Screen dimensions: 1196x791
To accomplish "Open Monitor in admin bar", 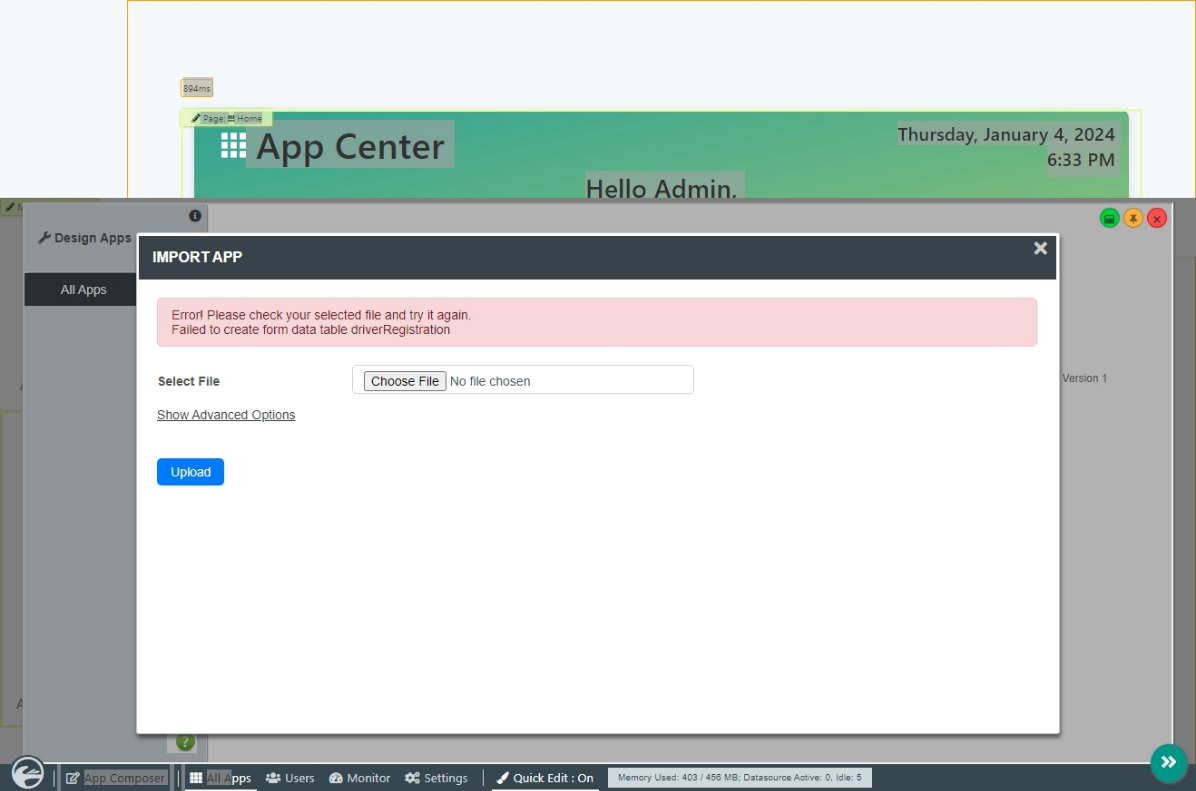I will (x=359, y=778).
